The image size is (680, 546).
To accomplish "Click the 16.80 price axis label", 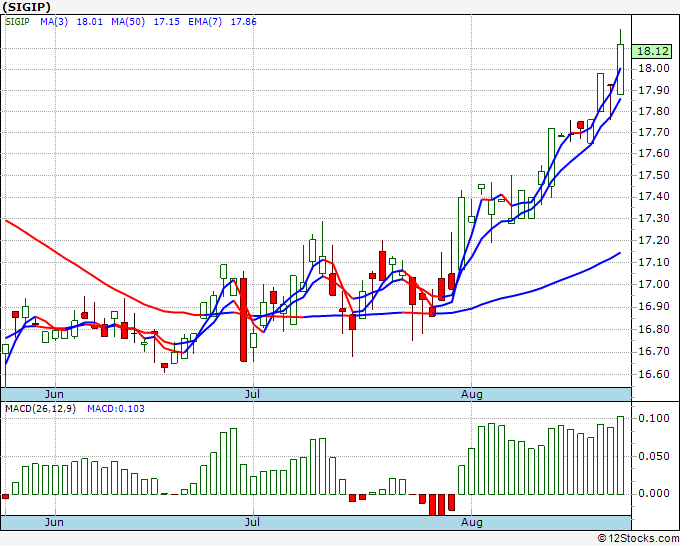I will click(x=654, y=329).
